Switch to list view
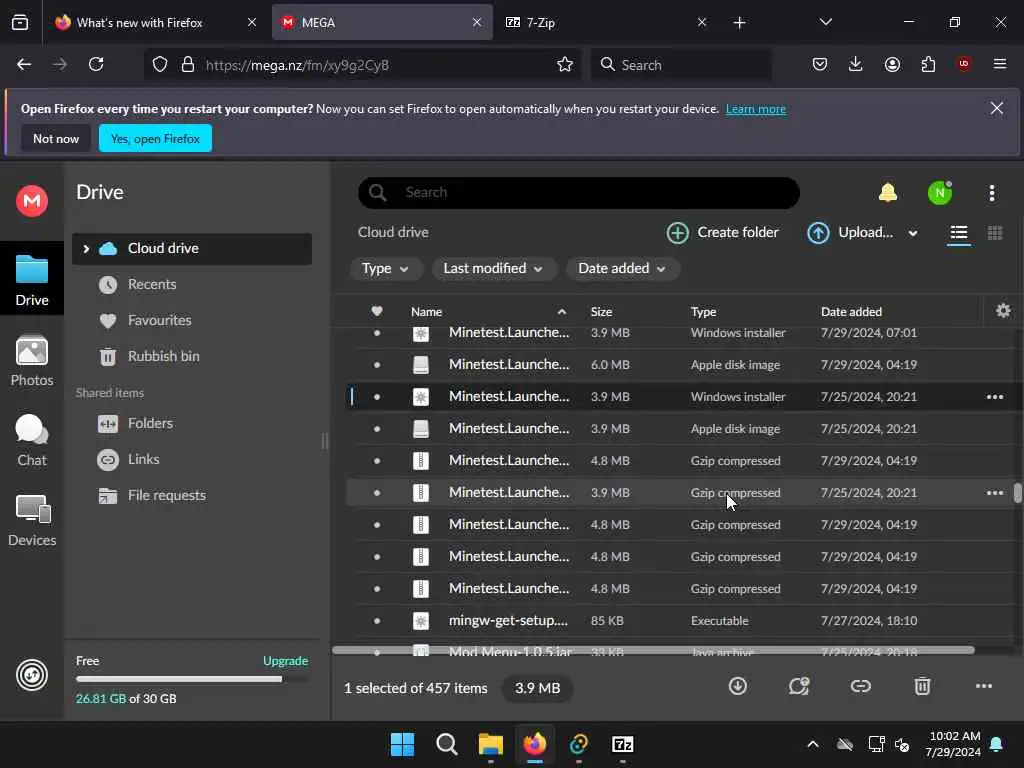This screenshot has width=1024, height=768. [x=959, y=233]
